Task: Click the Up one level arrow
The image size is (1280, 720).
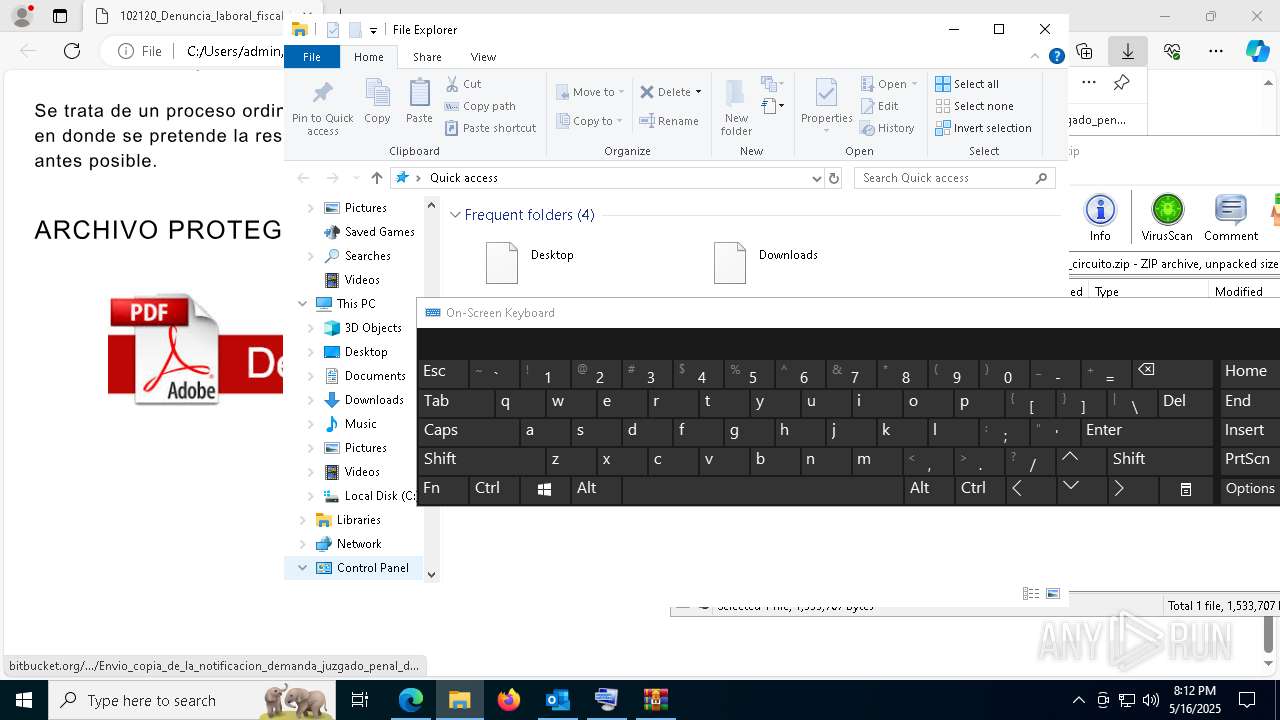Action: pyautogui.click(x=376, y=178)
